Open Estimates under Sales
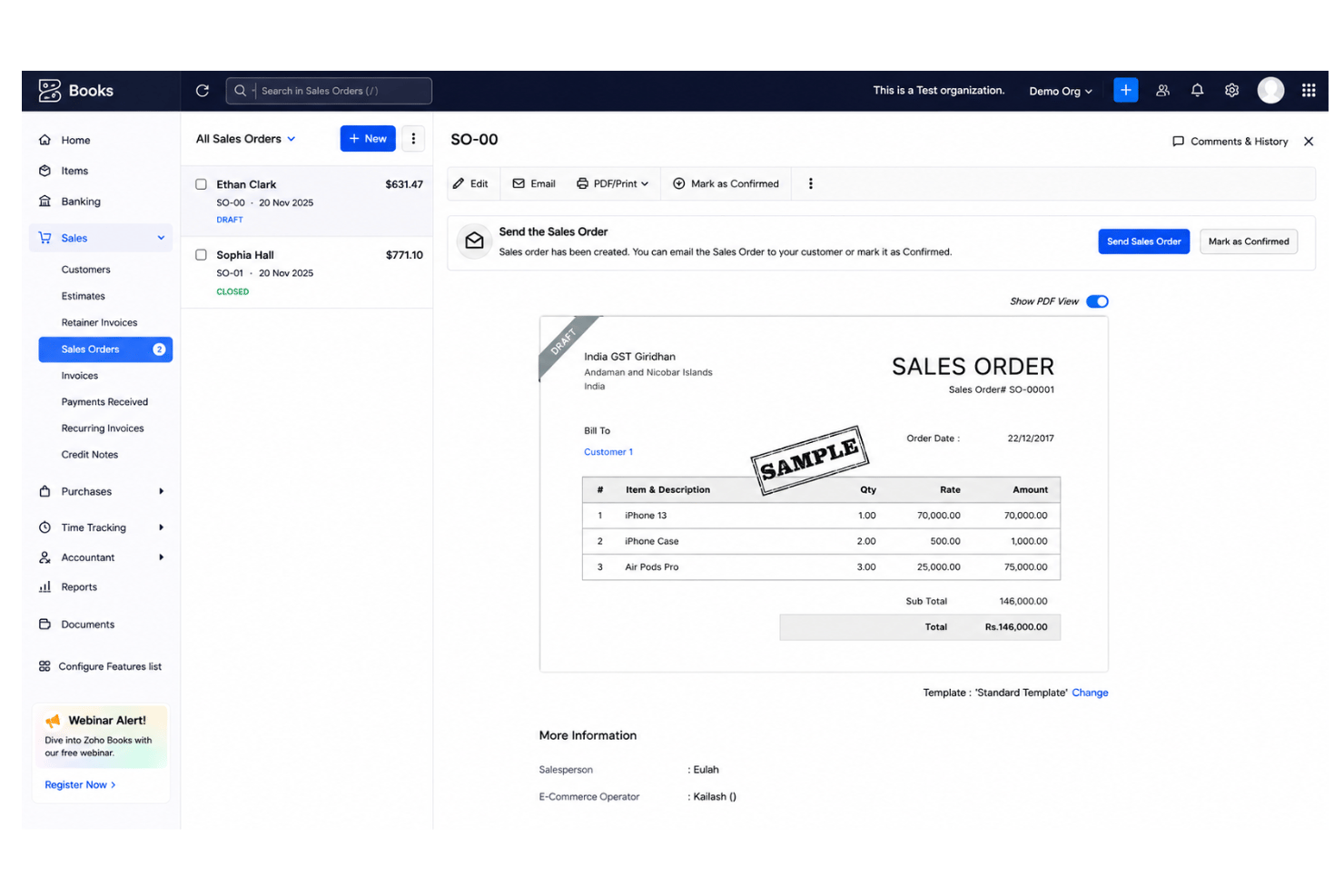This screenshot has height=896, width=1344. pos(83,296)
